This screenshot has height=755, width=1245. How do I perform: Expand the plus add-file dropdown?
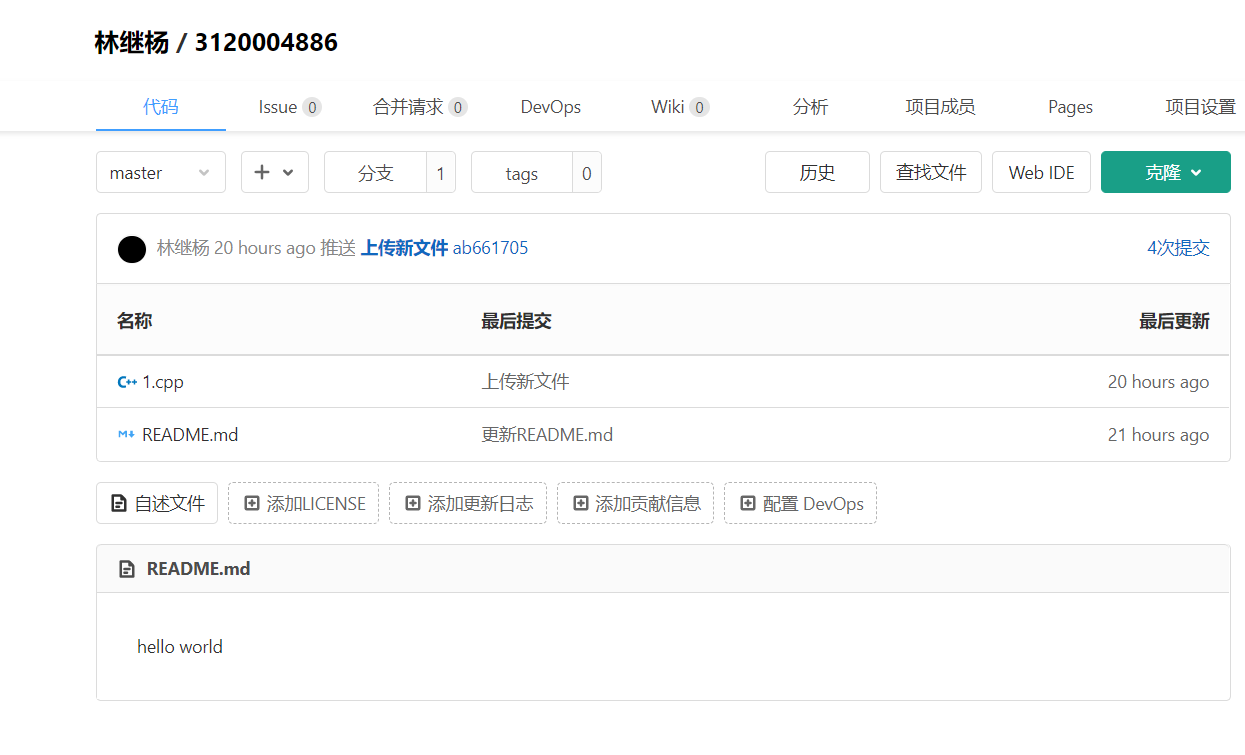pos(275,172)
